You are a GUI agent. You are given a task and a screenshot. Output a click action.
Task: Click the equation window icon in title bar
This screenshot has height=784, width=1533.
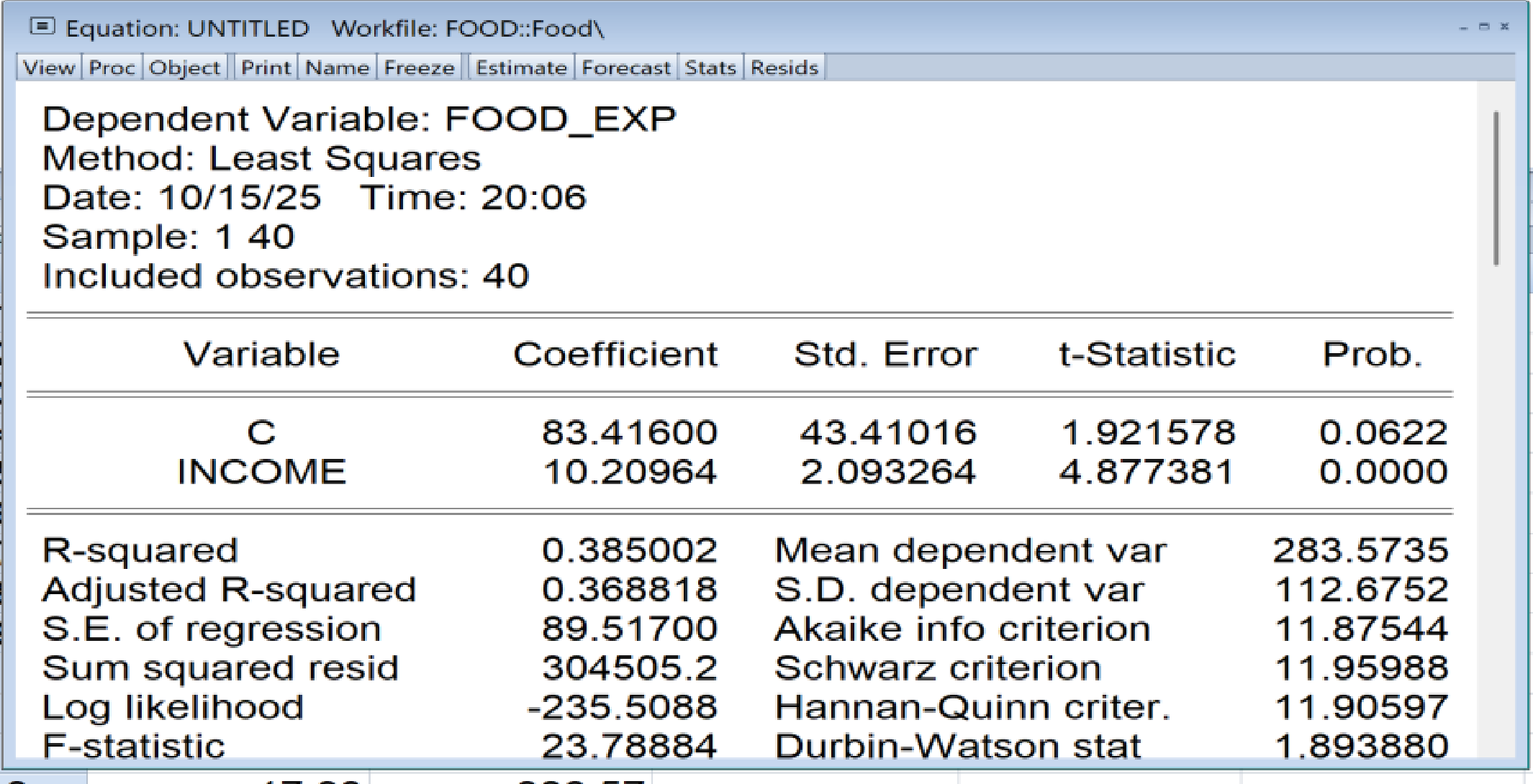pos(42,27)
